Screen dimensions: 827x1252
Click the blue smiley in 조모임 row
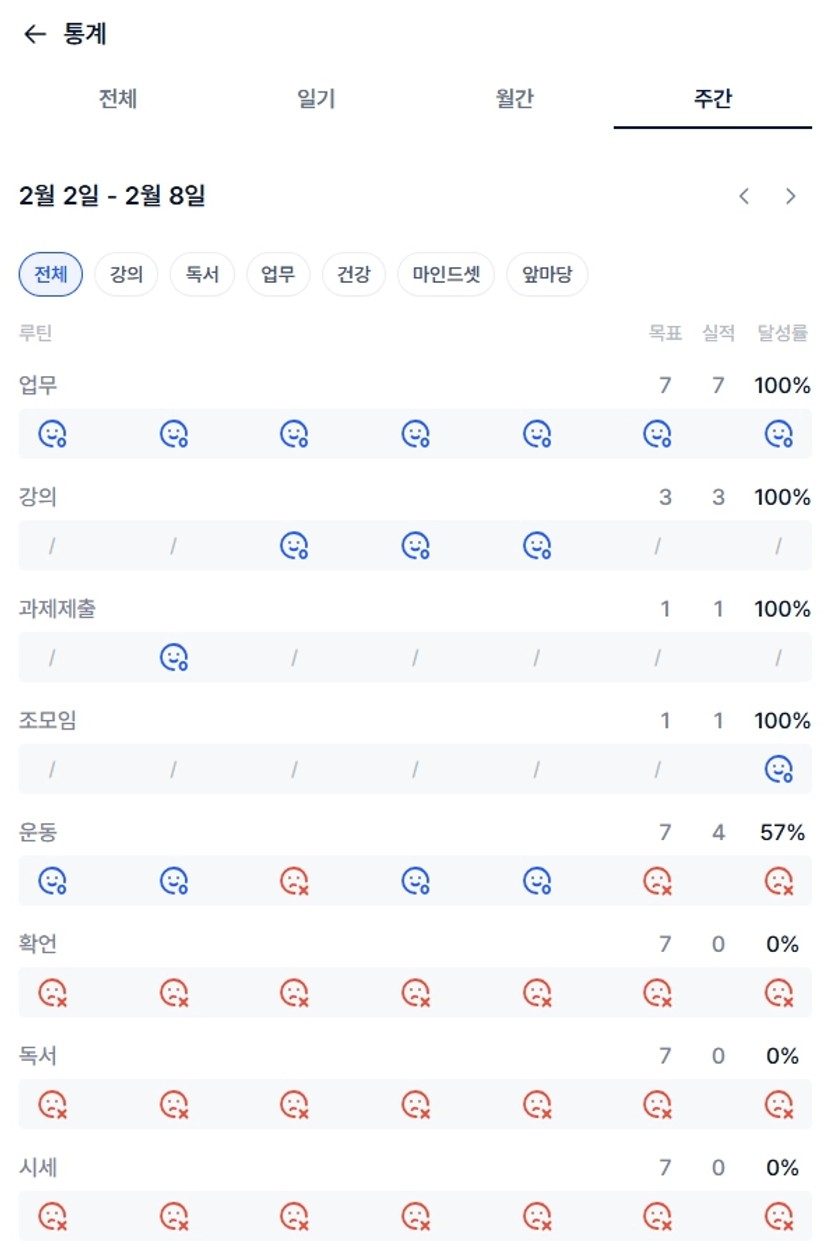pos(778,769)
